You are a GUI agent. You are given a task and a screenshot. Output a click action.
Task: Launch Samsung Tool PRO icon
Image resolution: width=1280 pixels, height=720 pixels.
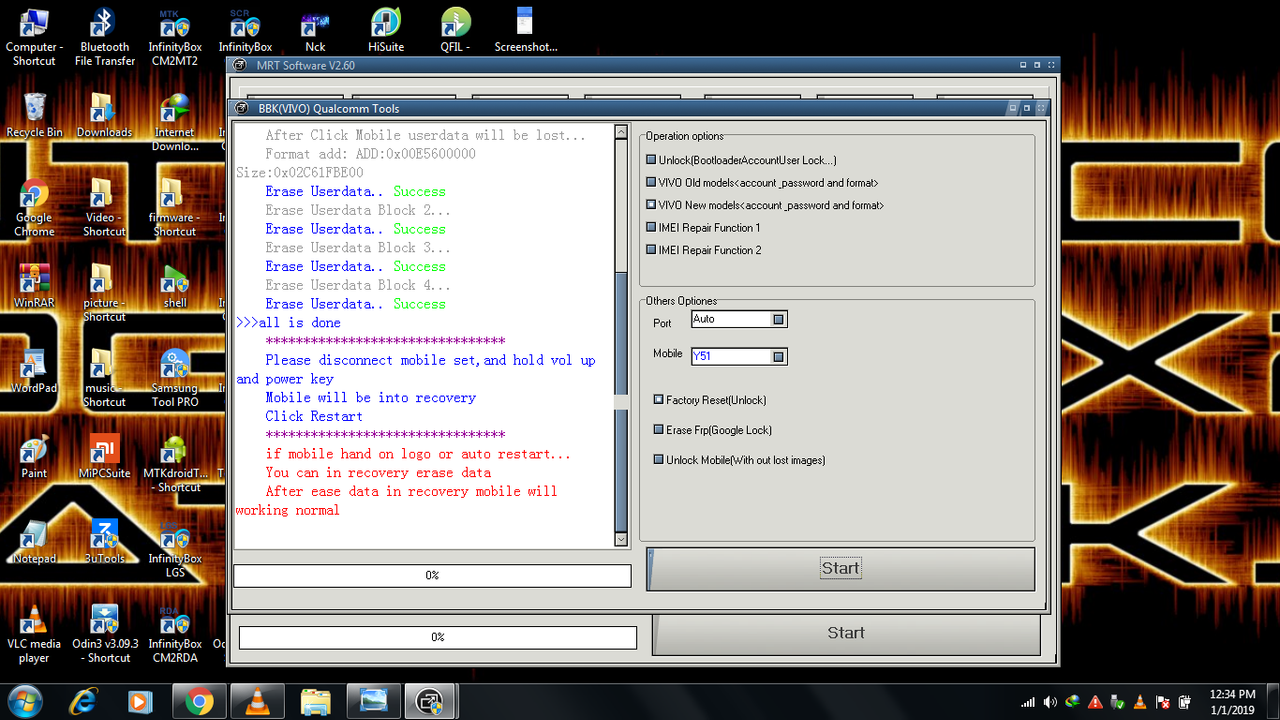(174, 378)
